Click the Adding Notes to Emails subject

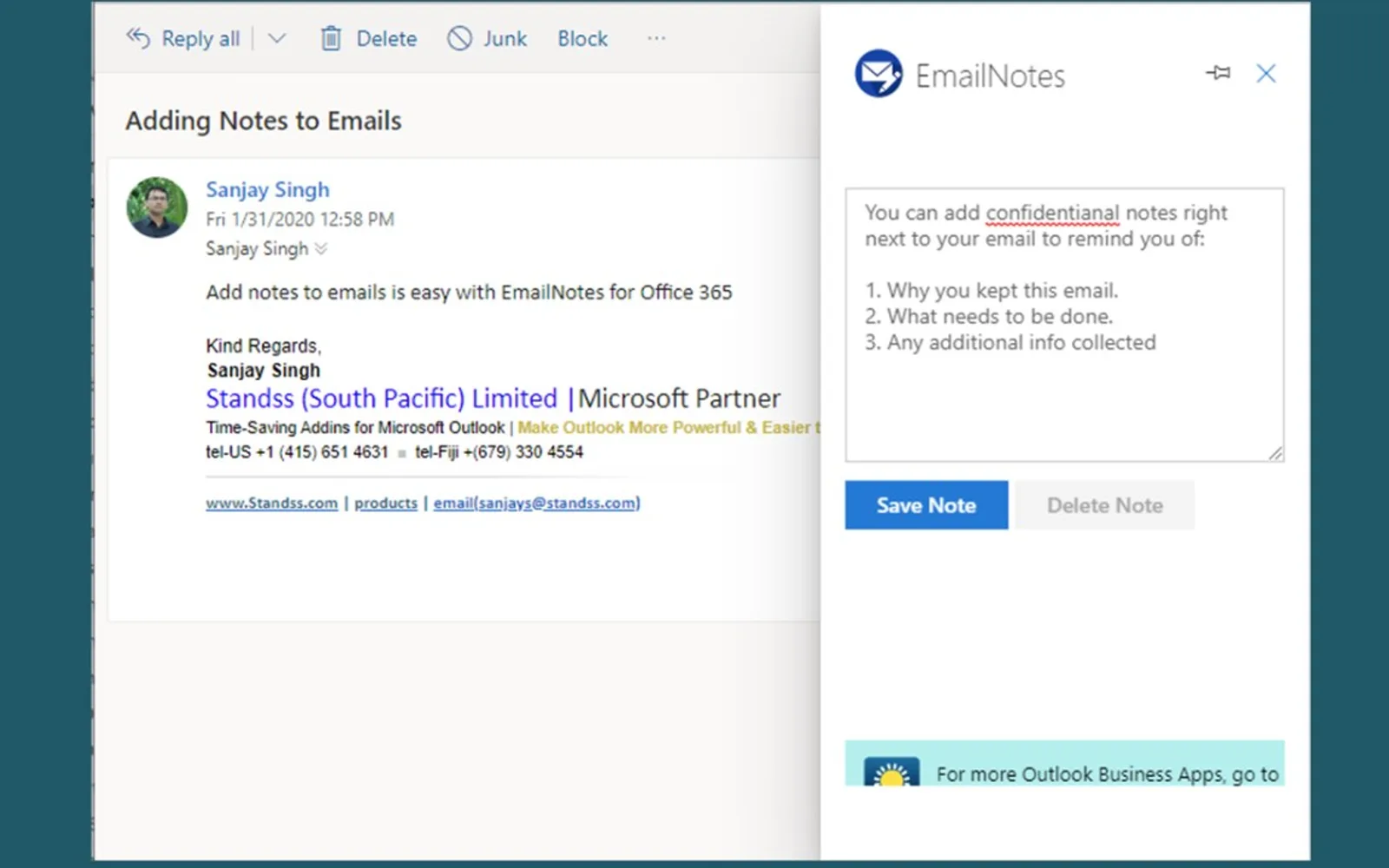click(263, 121)
